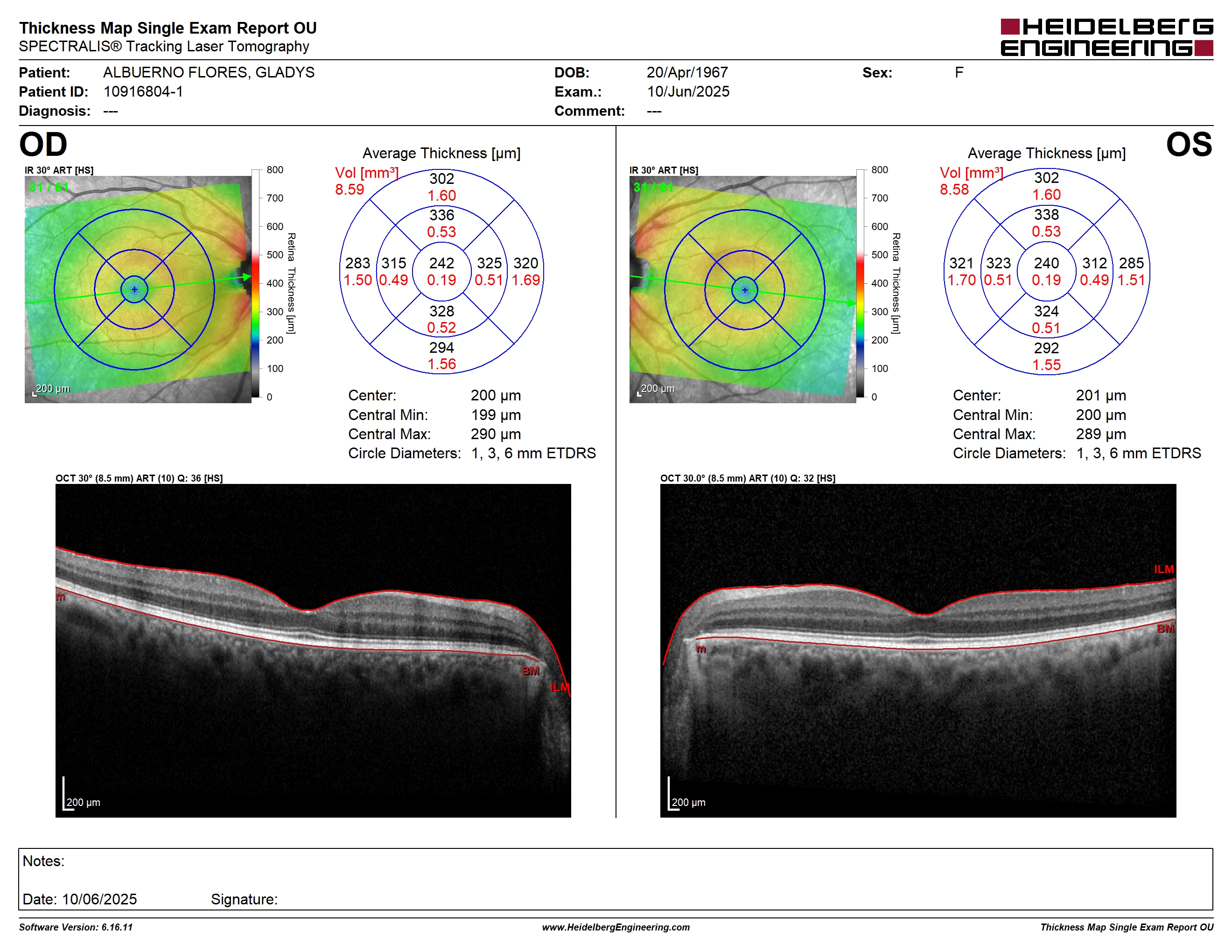Click the OS scan label with Q: 32

pos(748,478)
